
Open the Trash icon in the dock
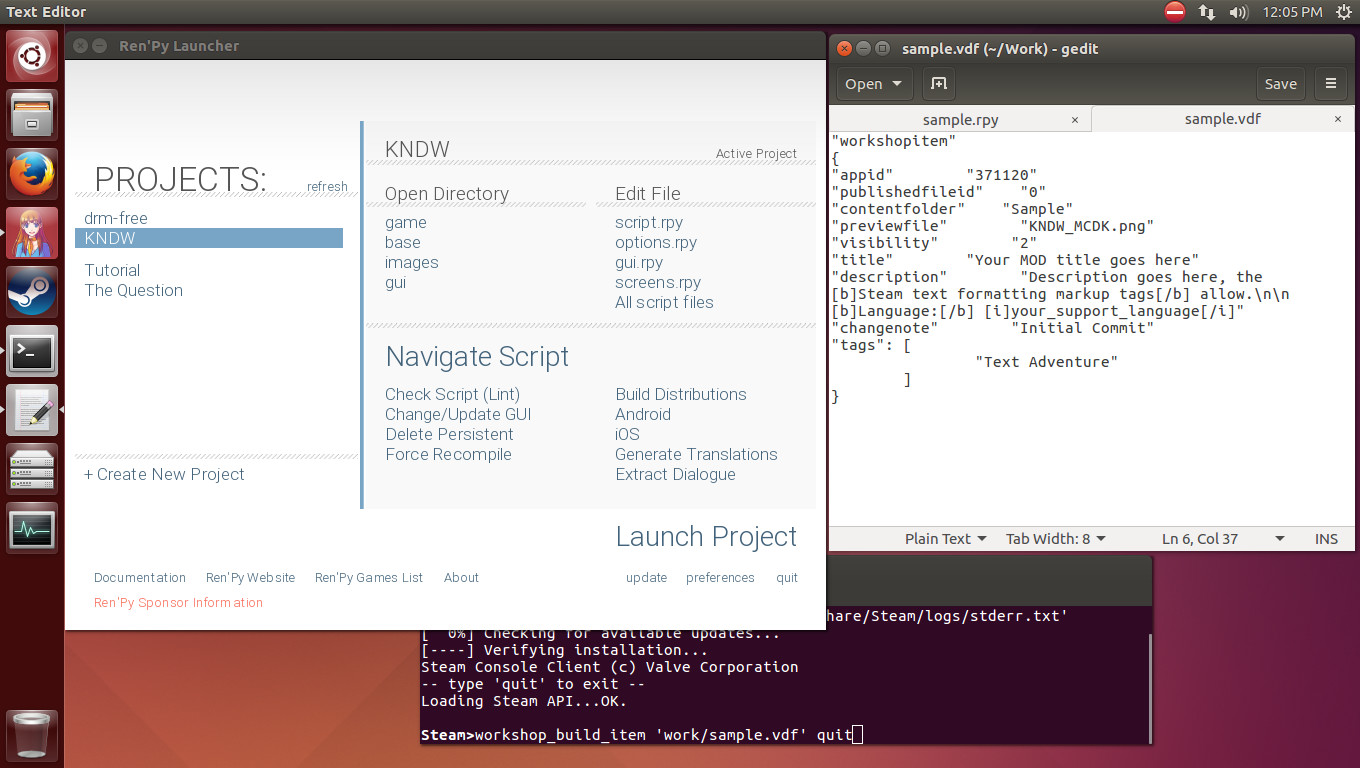click(x=33, y=735)
